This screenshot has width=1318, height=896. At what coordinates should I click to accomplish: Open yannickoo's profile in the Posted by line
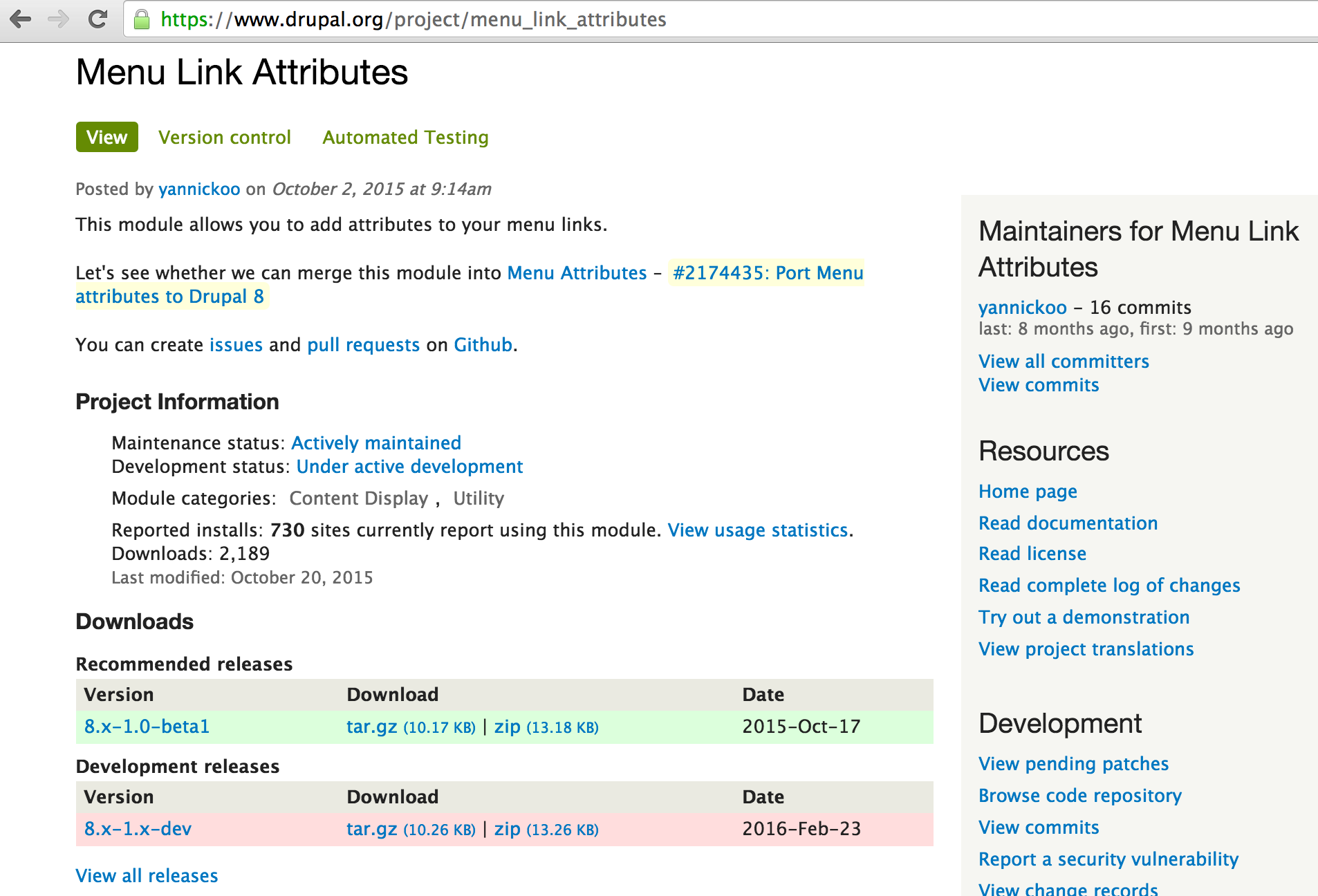pos(199,189)
